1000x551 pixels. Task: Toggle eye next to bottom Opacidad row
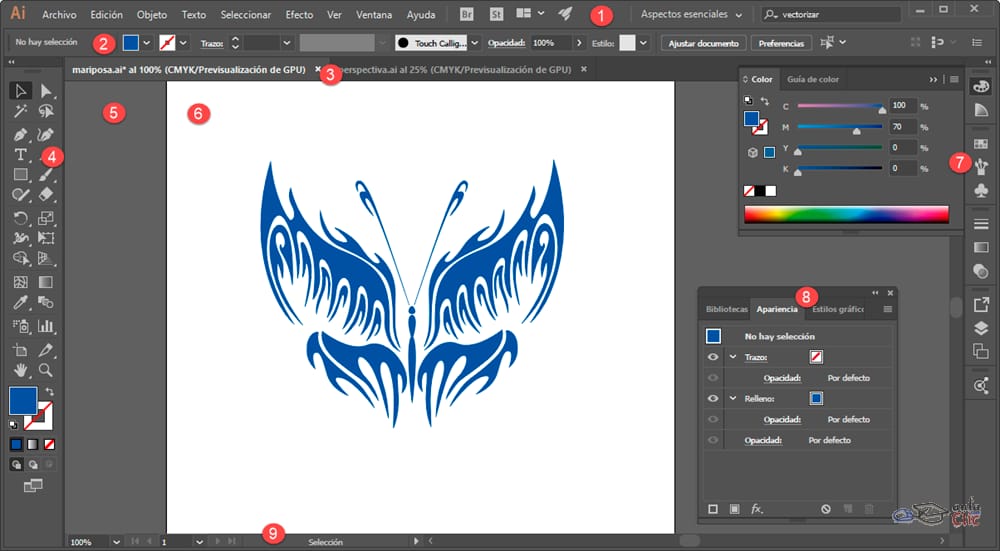(x=712, y=440)
